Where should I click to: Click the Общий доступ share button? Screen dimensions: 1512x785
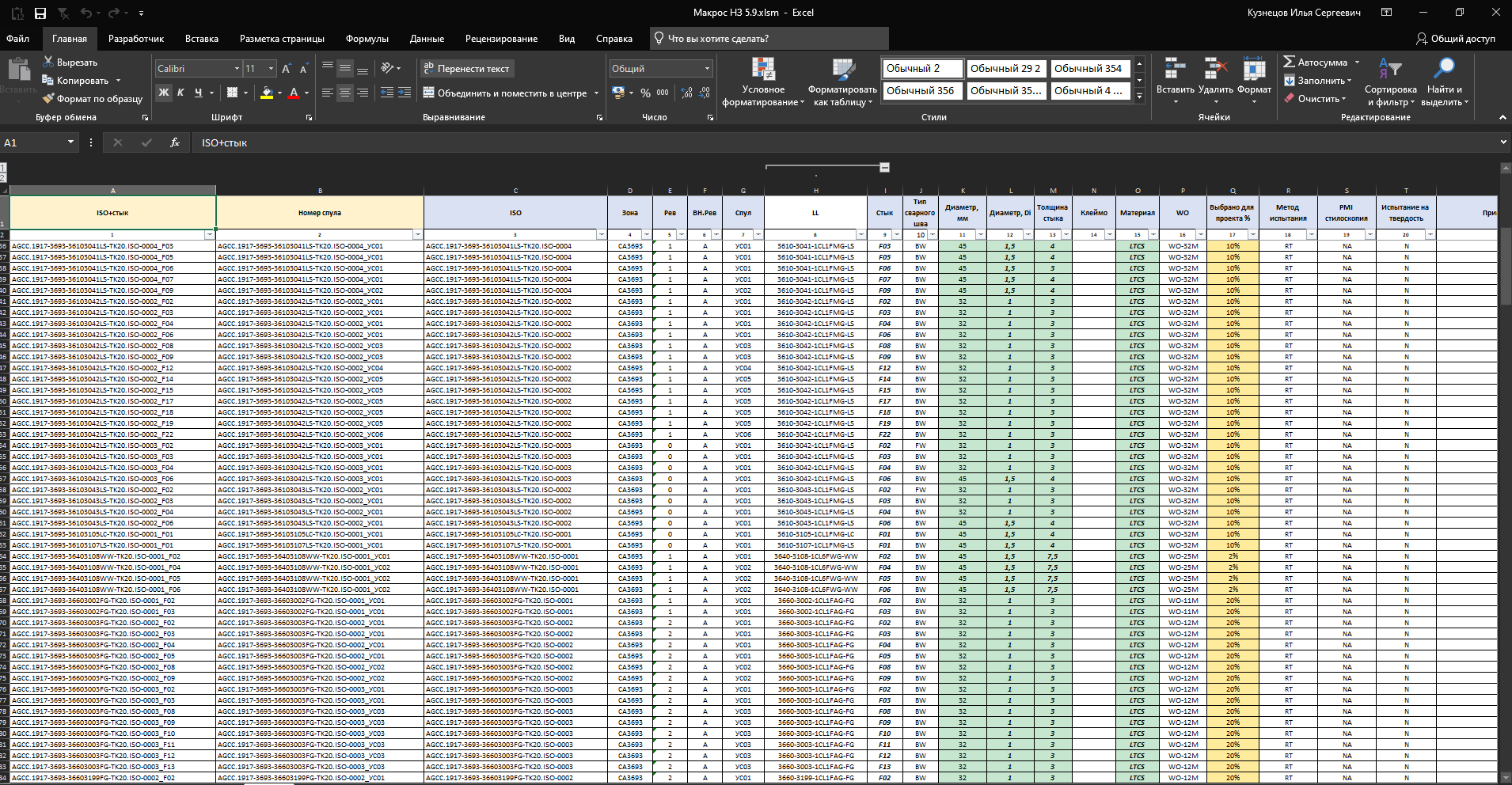point(1455,39)
